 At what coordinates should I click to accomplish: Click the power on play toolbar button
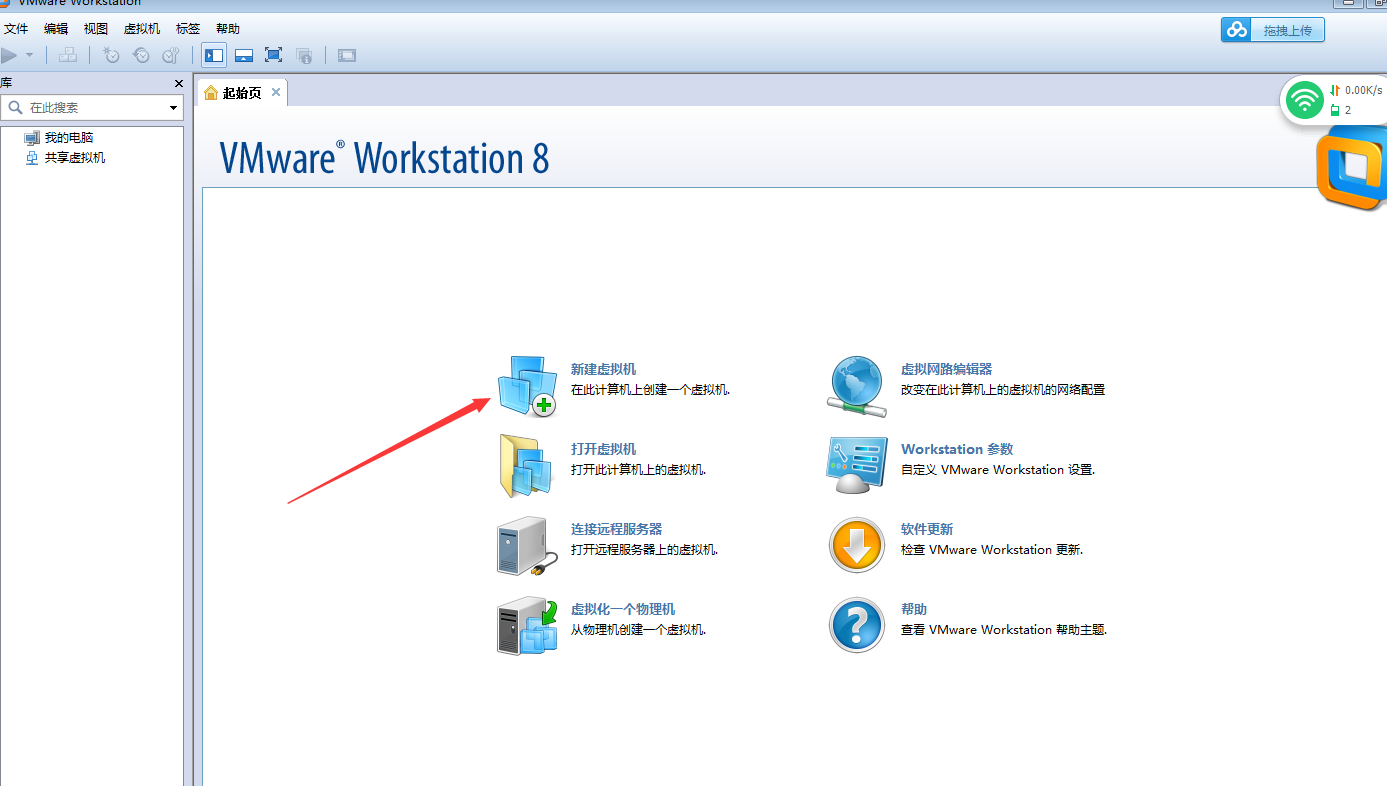tap(9, 55)
